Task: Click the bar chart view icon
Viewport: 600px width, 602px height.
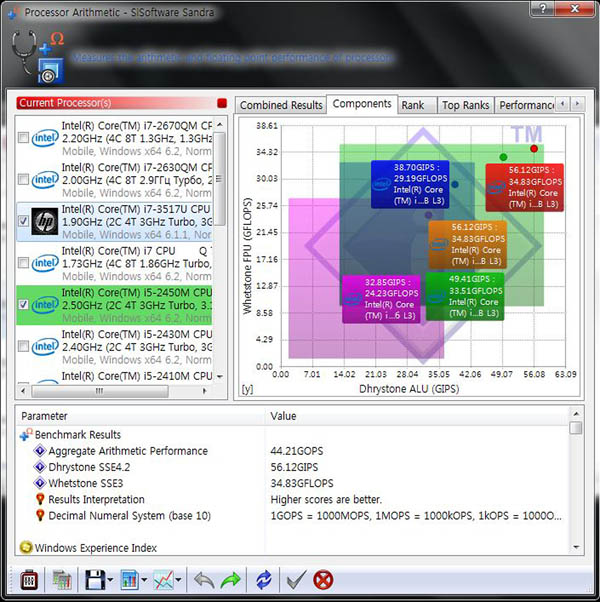Action: click(x=130, y=580)
